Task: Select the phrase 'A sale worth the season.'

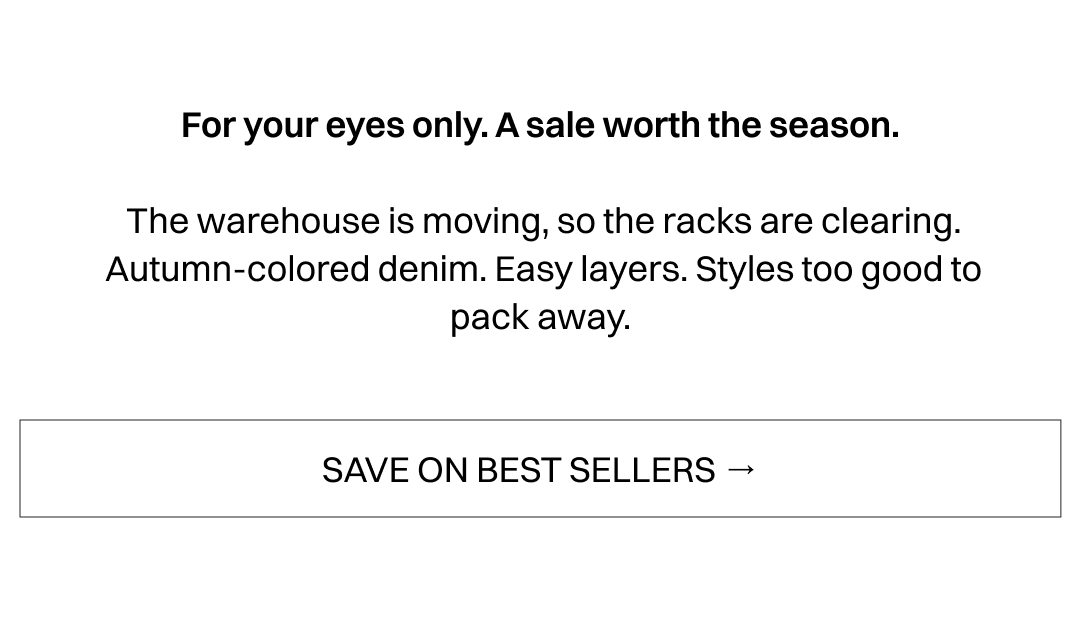Action: pos(697,125)
